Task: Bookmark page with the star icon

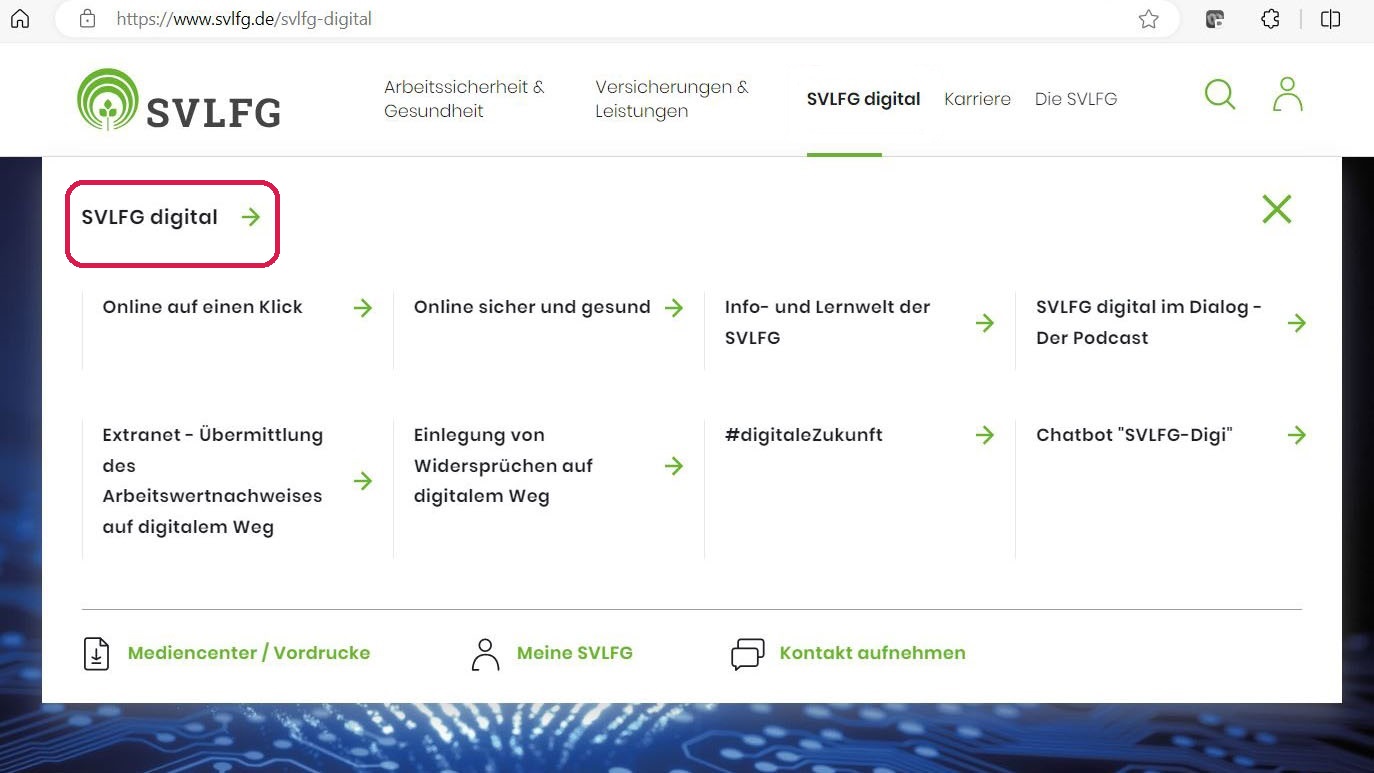Action: (1149, 19)
